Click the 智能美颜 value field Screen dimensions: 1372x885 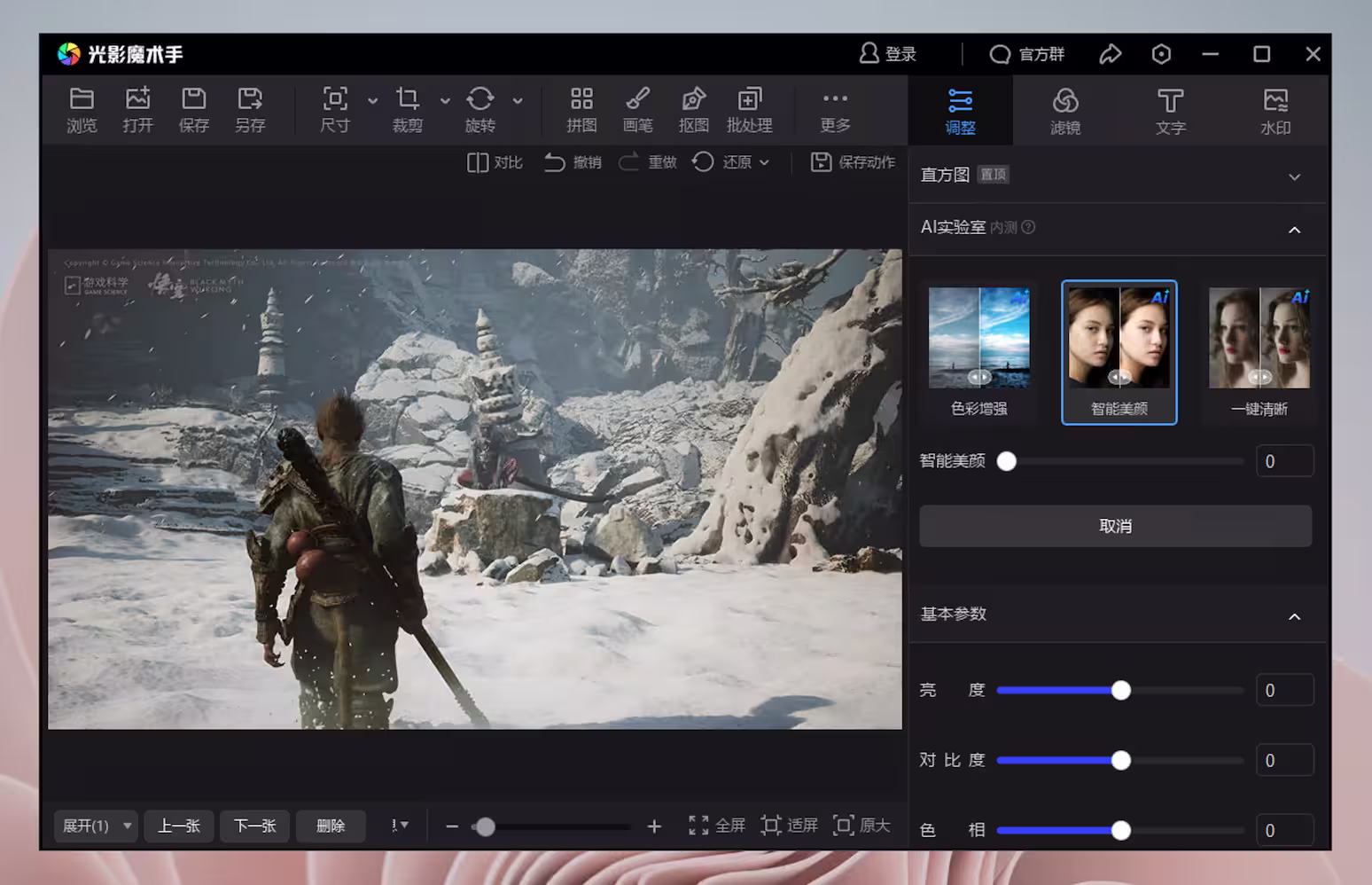click(x=1284, y=461)
